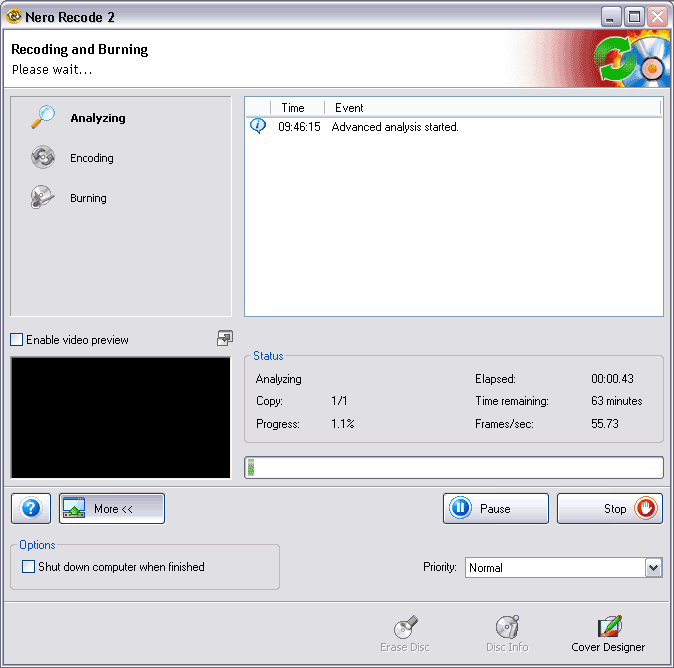Click the Nero recode disc logo in the header
Viewport: 674px width, 668px height.
(631, 59)
